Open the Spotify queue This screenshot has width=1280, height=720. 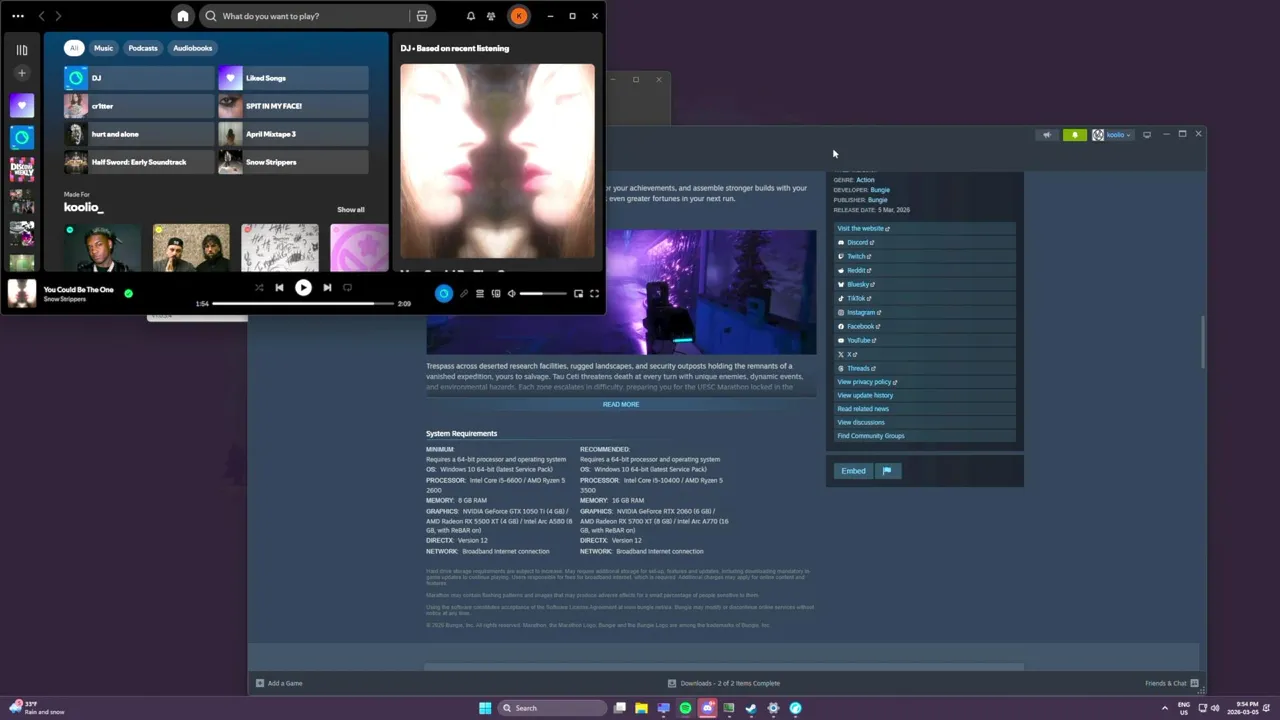tap(480, 293)
